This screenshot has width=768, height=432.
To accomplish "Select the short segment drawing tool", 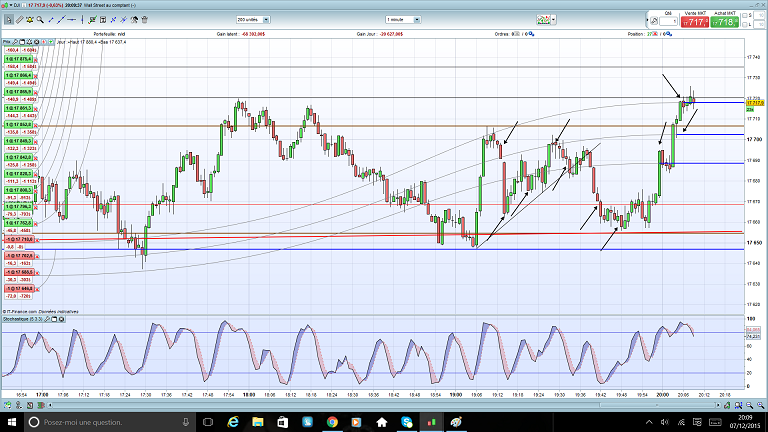I will [51, 20].
